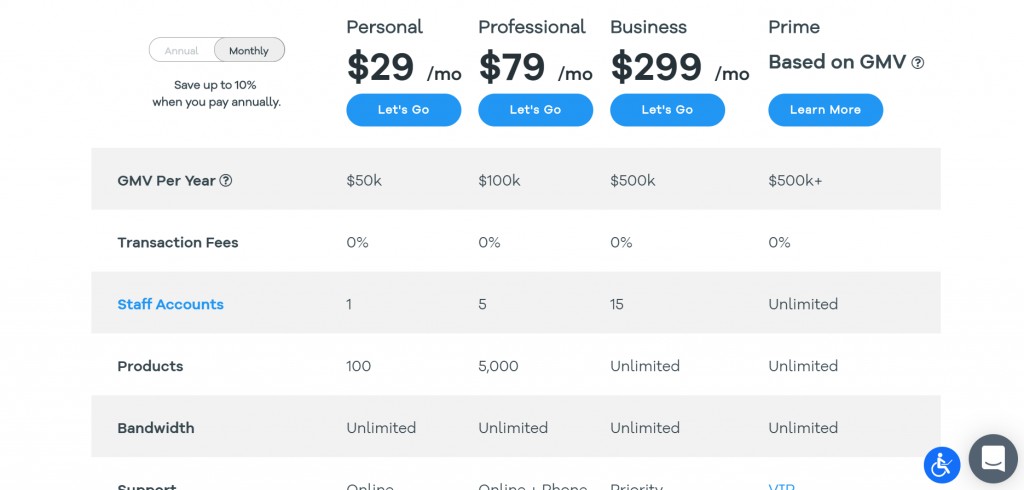Viewport: 1024px width, 490px height.
Task: Switch billing to Annual
Action: pos(182,50)
